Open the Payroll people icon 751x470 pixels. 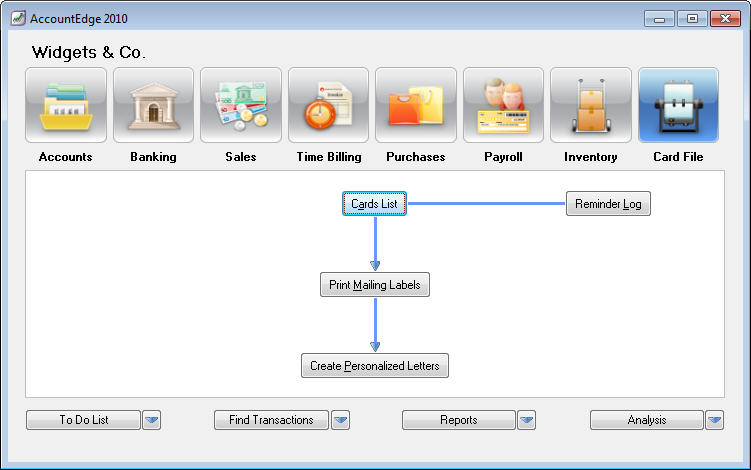tap(503, 105)
